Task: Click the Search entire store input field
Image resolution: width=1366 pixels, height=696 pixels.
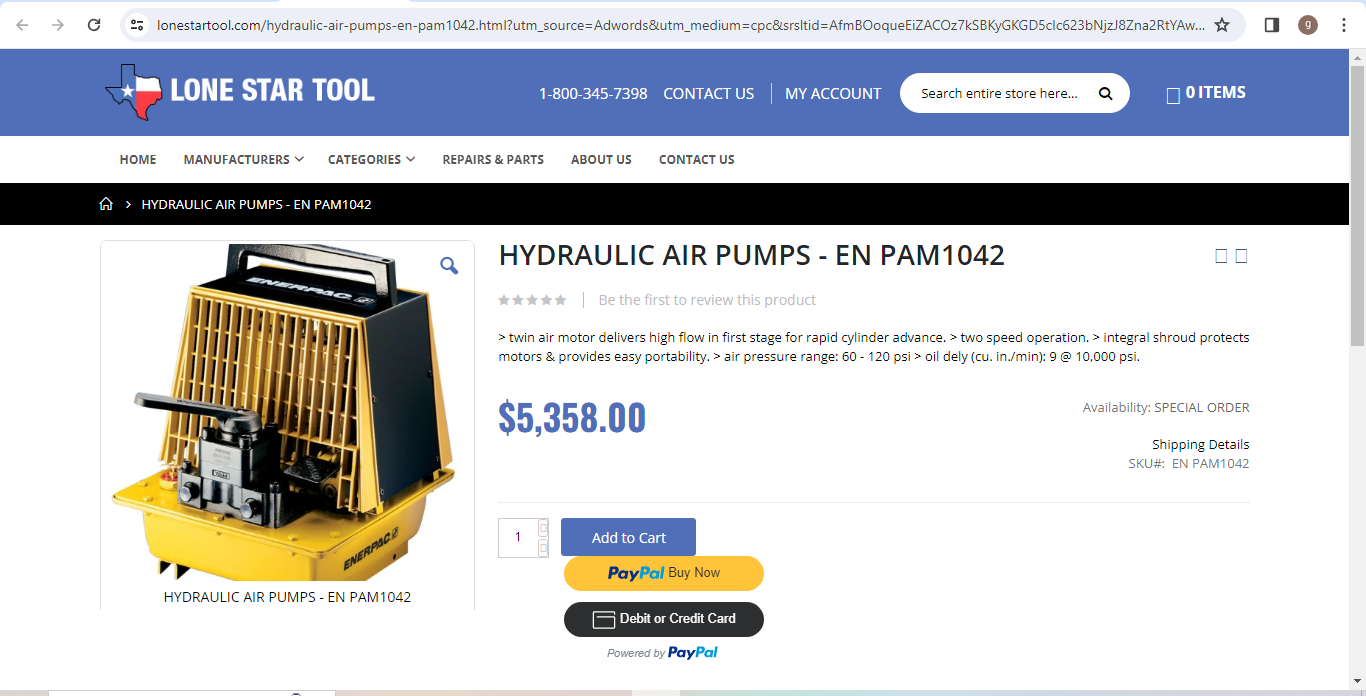Action: tap(1000, 93)
